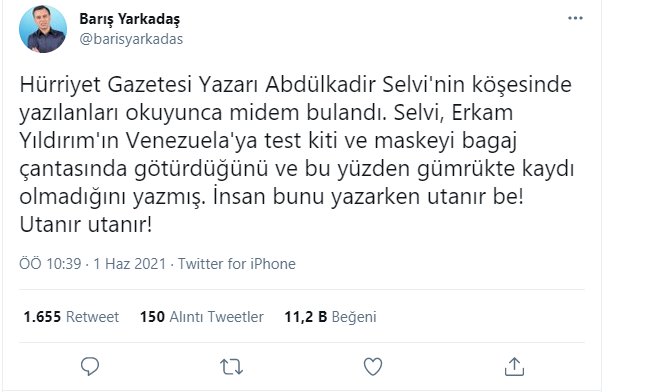View the 1.655 Retweet list
Screen dimensions: 652x392
(71, 317)
